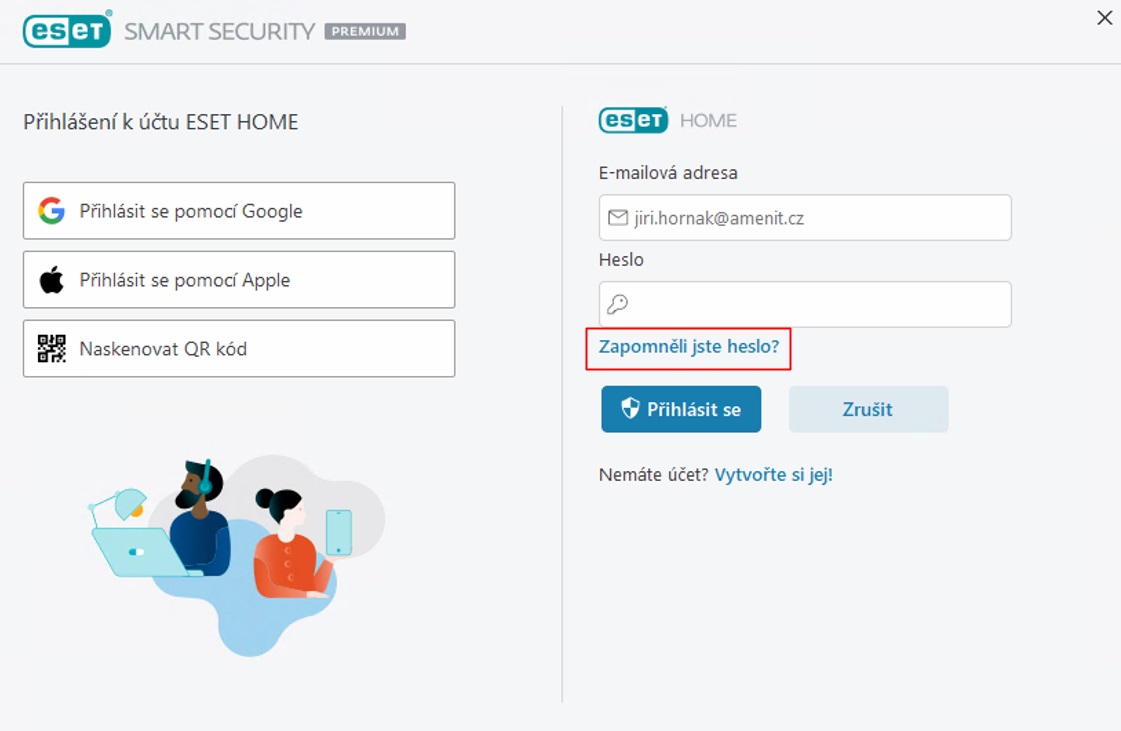
Task: Click the key icon in password field
Action: [618, 304]
